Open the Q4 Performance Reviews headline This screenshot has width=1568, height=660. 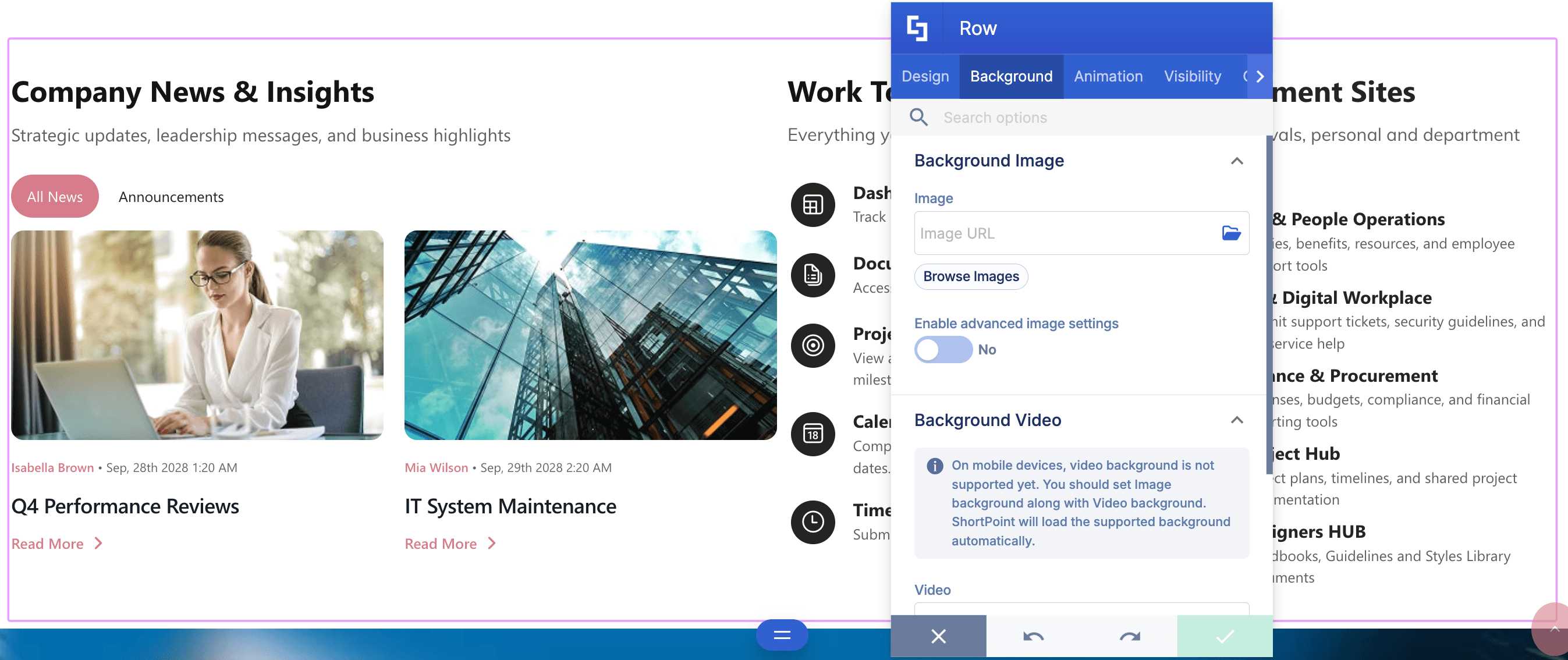tap(125, 506)
